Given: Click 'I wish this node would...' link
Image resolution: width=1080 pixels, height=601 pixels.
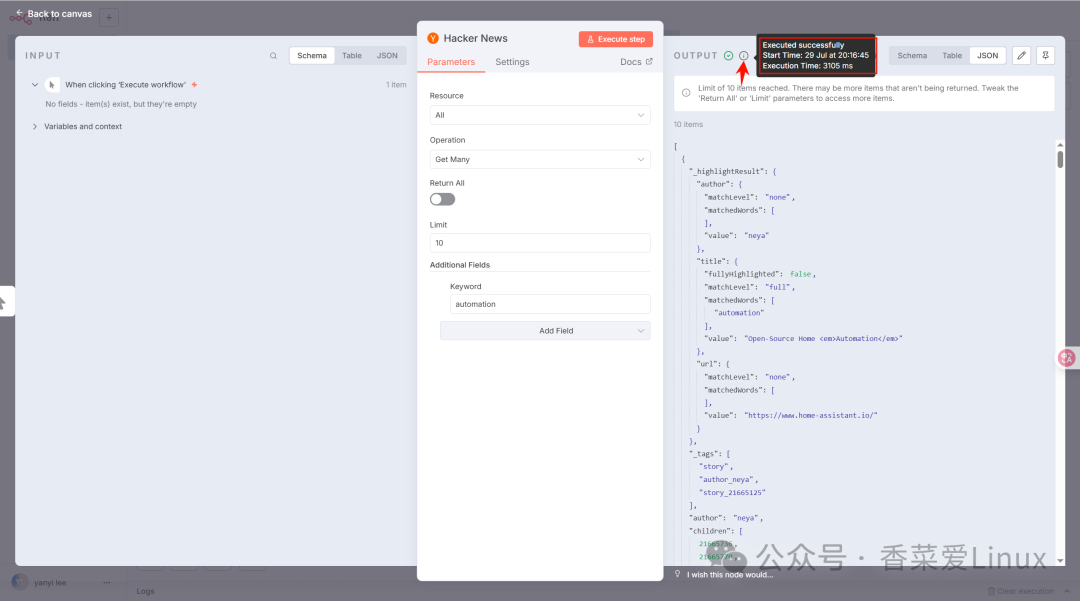Looking at the screenshot, I should pos(729,575).
